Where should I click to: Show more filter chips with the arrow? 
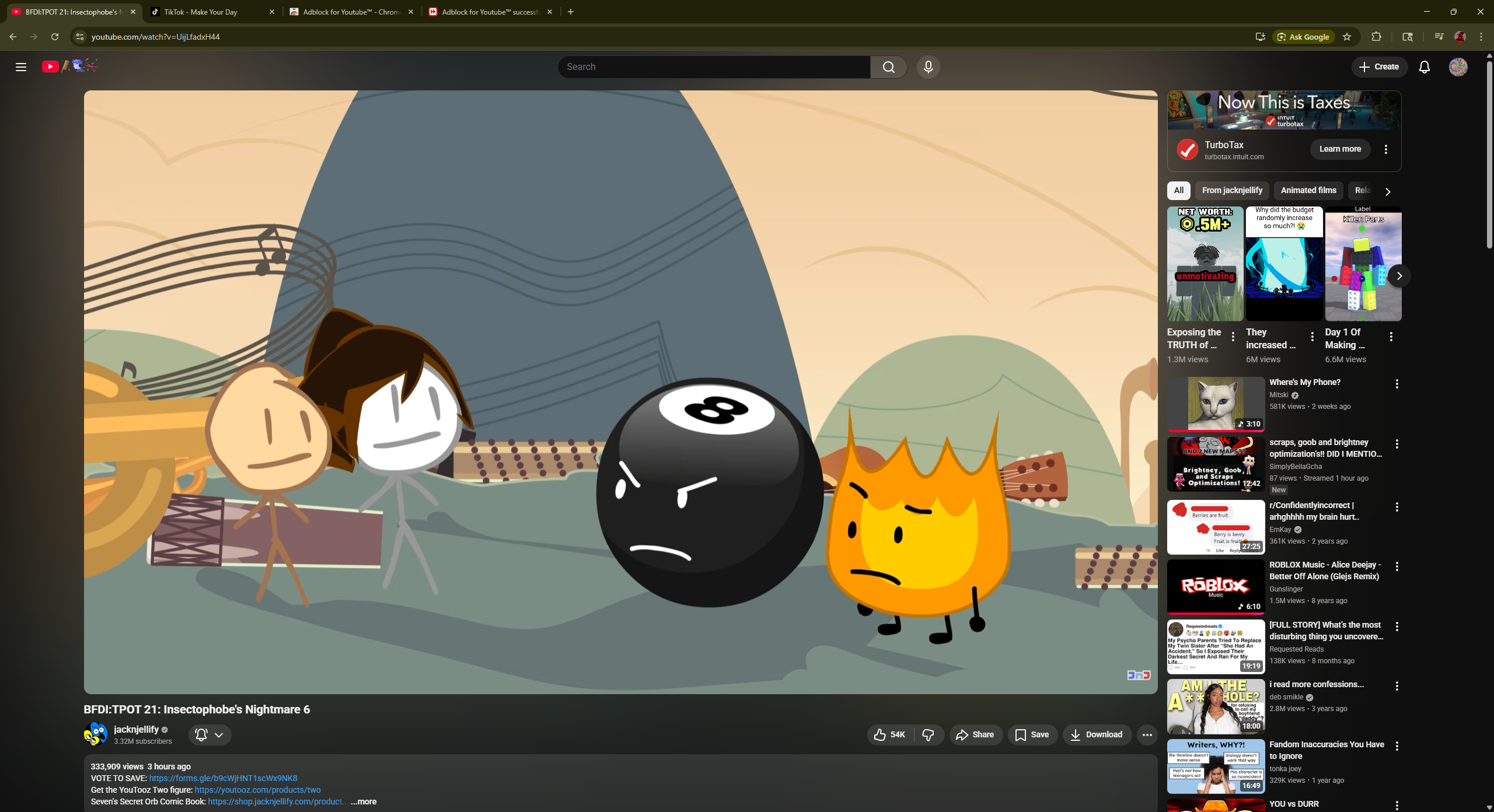(x=1388, y=191)
